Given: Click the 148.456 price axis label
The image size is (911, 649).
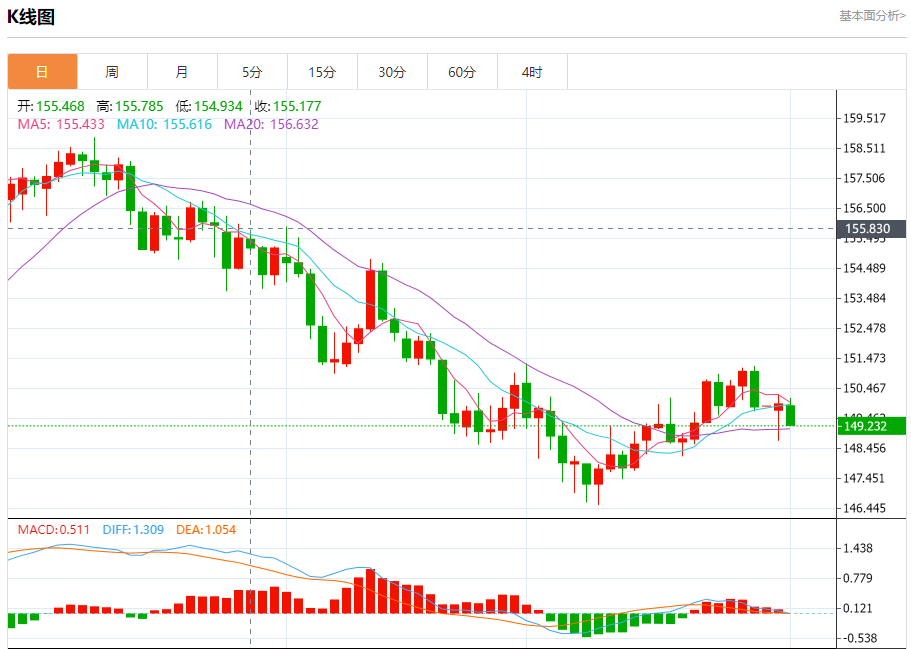Looking at the screenshot, I should (x=865, y=449).
